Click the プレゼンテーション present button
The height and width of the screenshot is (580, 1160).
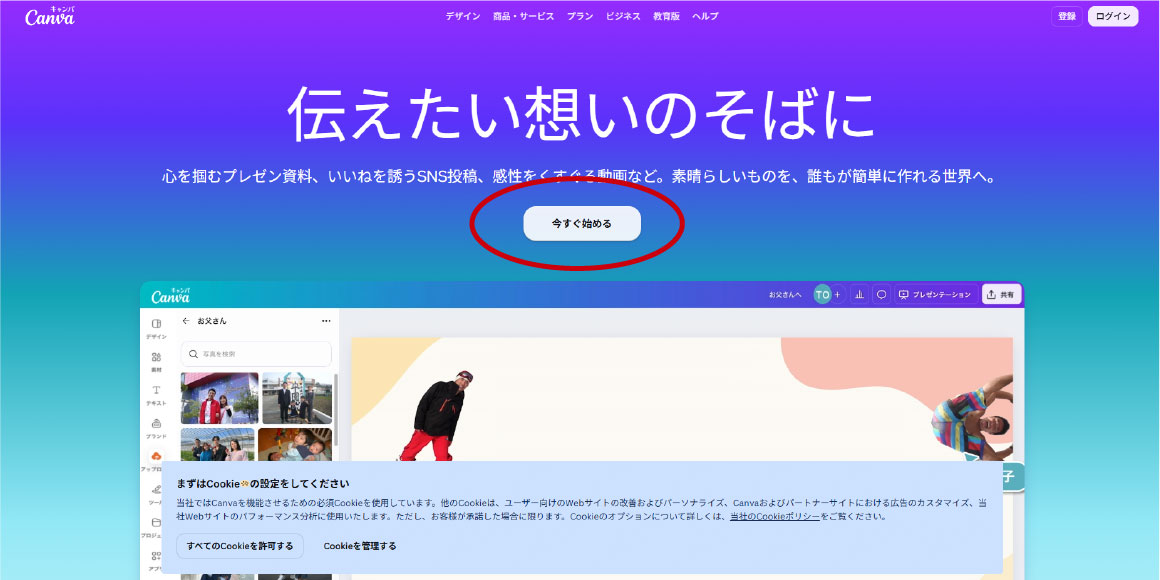coord(935,294)
